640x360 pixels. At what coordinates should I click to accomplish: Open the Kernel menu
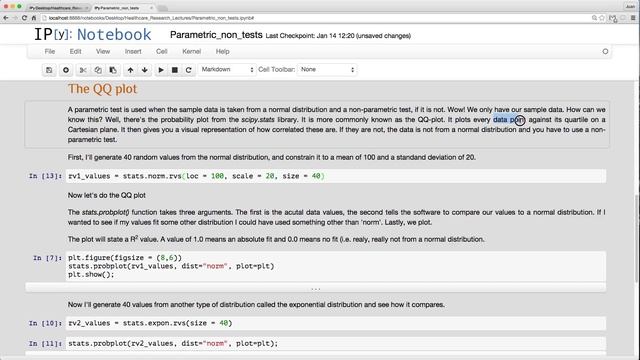[191, 51]
